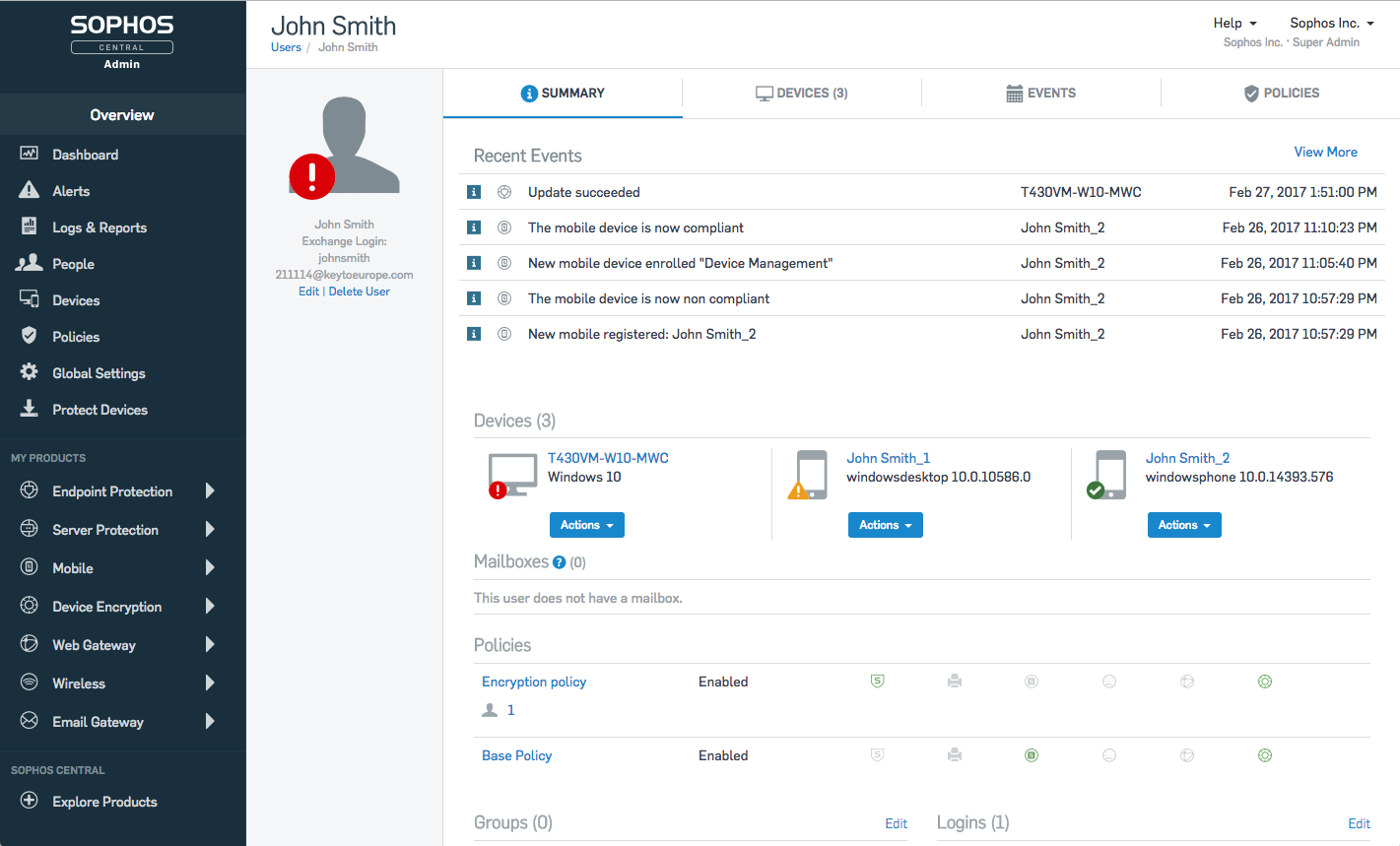1400x846 pixels.
Task: Click 'The mobile device is now compliant' event
Action: tap(635, 228)
